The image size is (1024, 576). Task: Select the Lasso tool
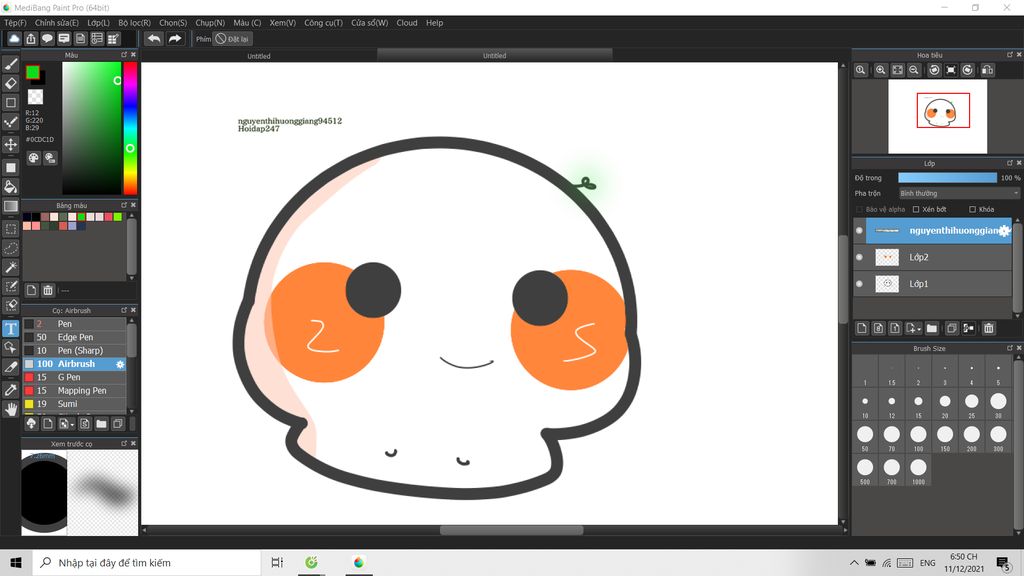point(11,248)
